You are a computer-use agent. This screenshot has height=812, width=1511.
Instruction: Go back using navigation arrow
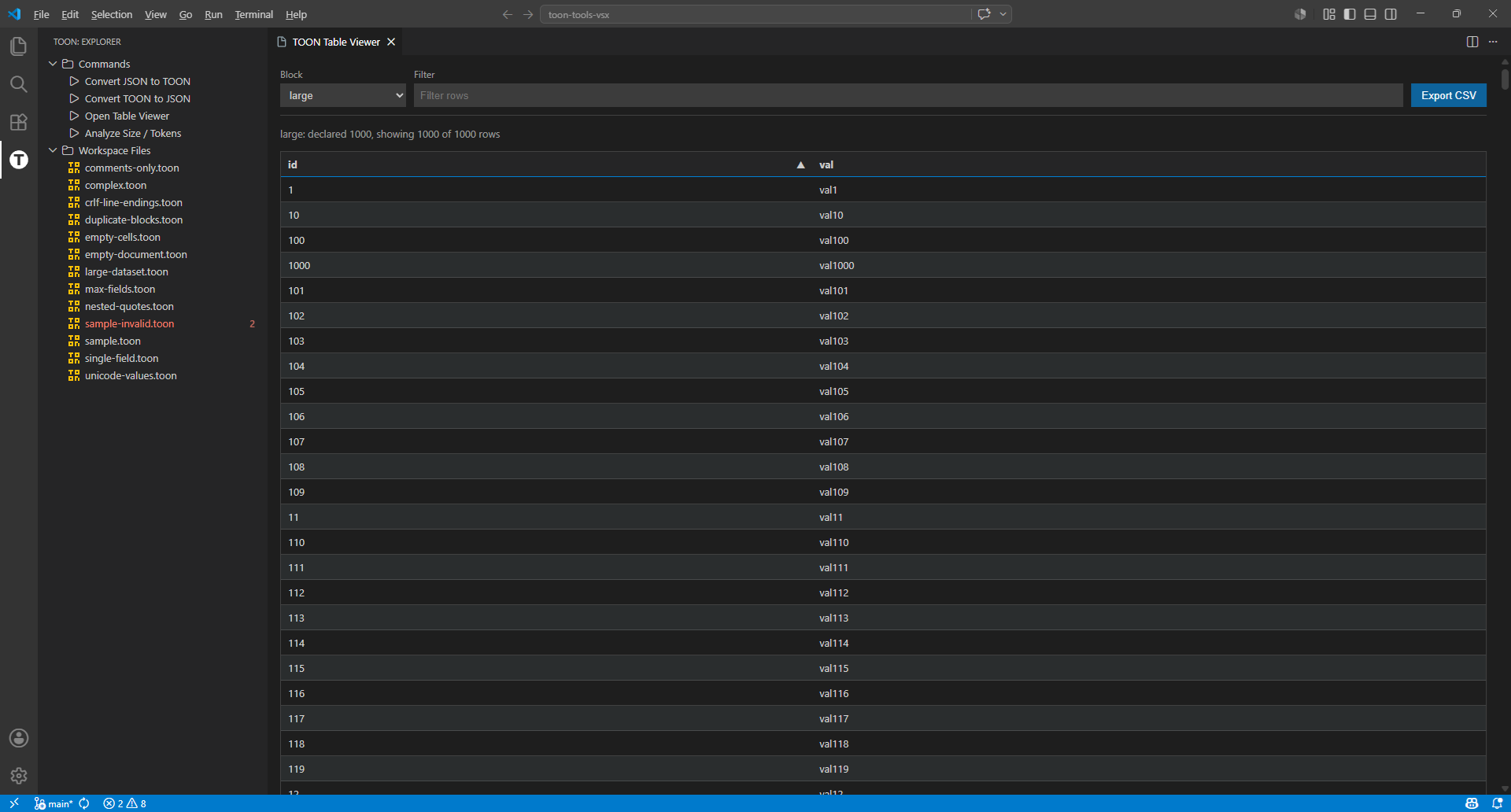[x=508, y=14]
